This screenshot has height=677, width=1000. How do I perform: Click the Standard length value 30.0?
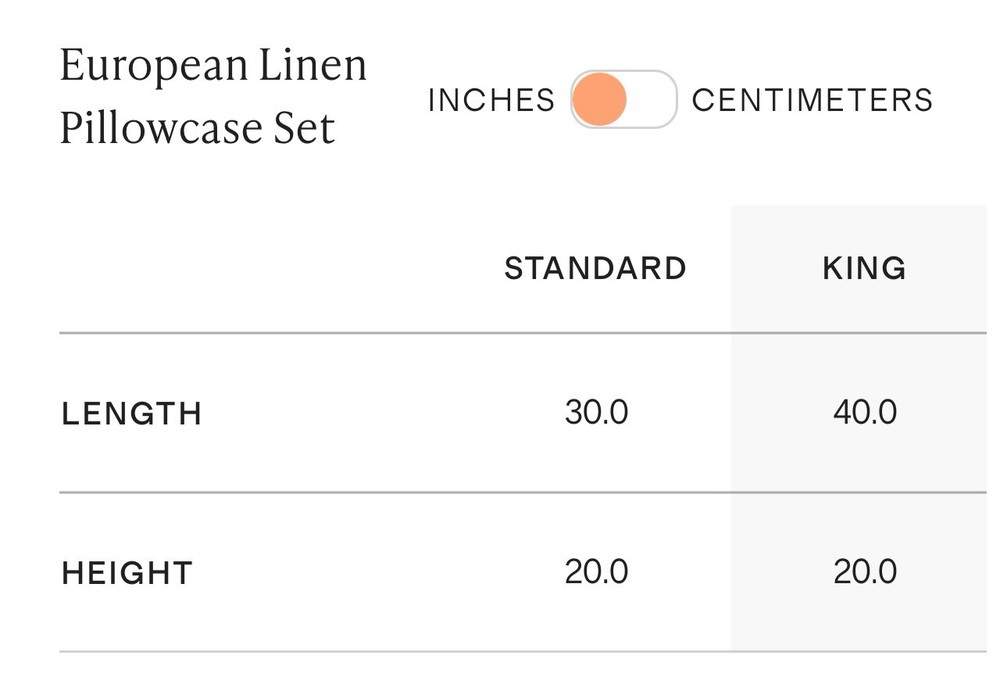(x=596, y=413)
